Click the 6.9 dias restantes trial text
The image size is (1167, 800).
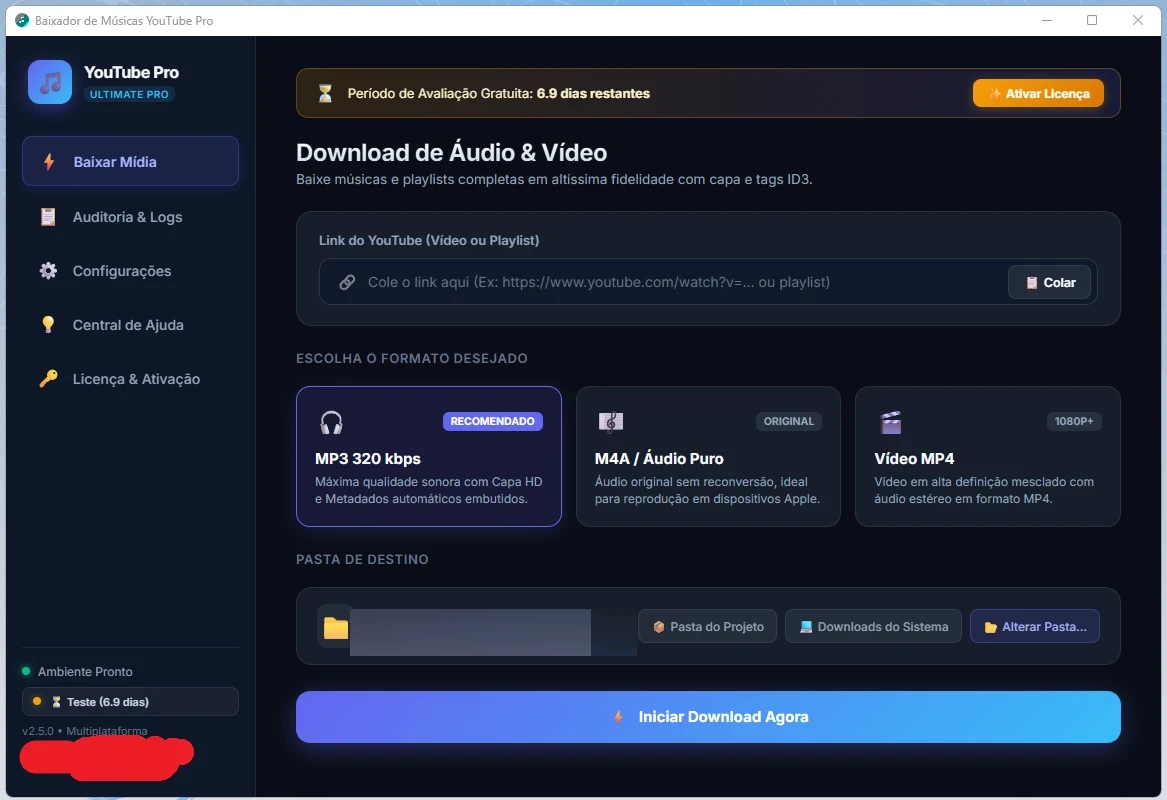click(593, 93)
